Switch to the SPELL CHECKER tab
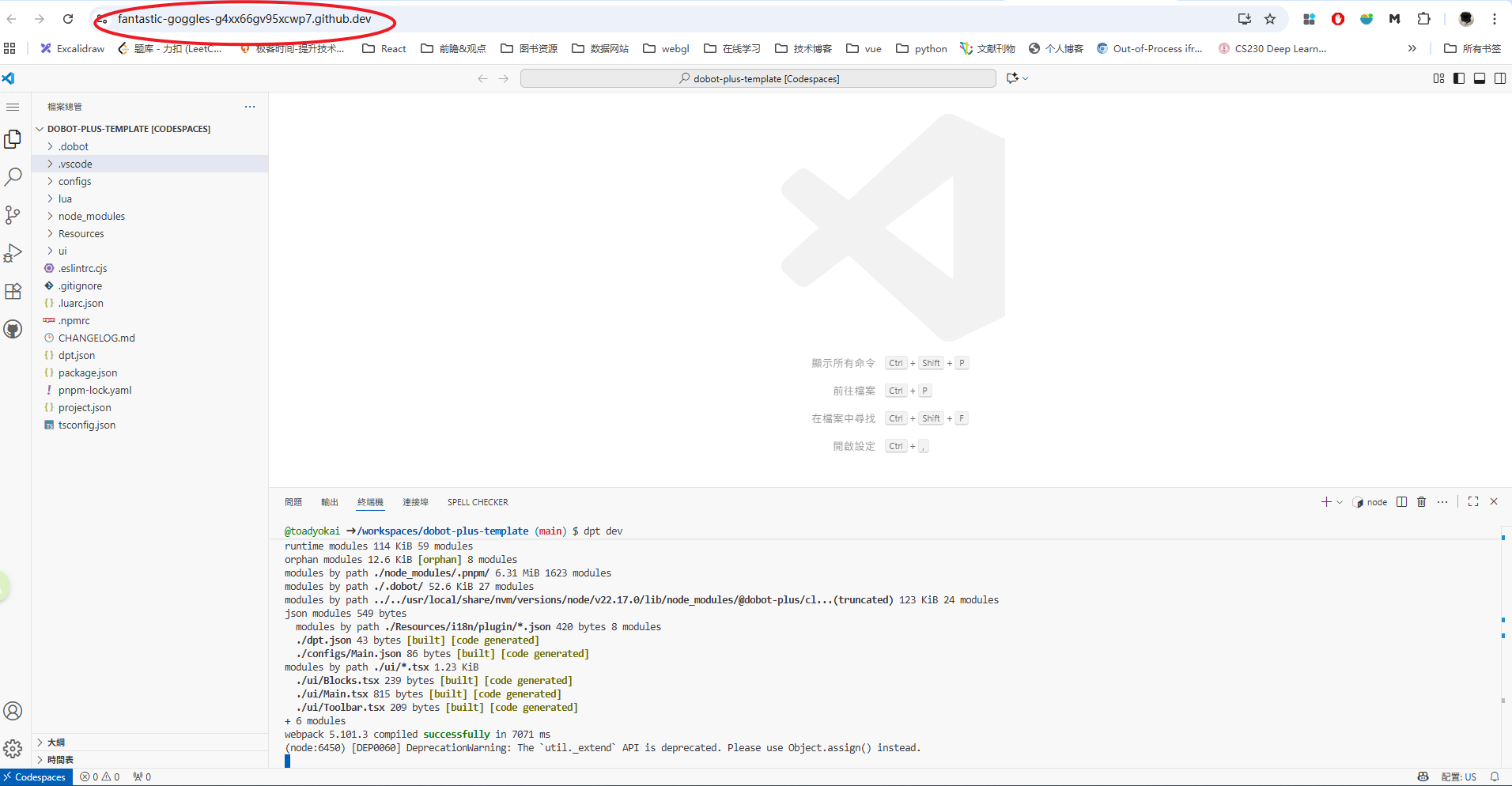 (x=478, y=502)
